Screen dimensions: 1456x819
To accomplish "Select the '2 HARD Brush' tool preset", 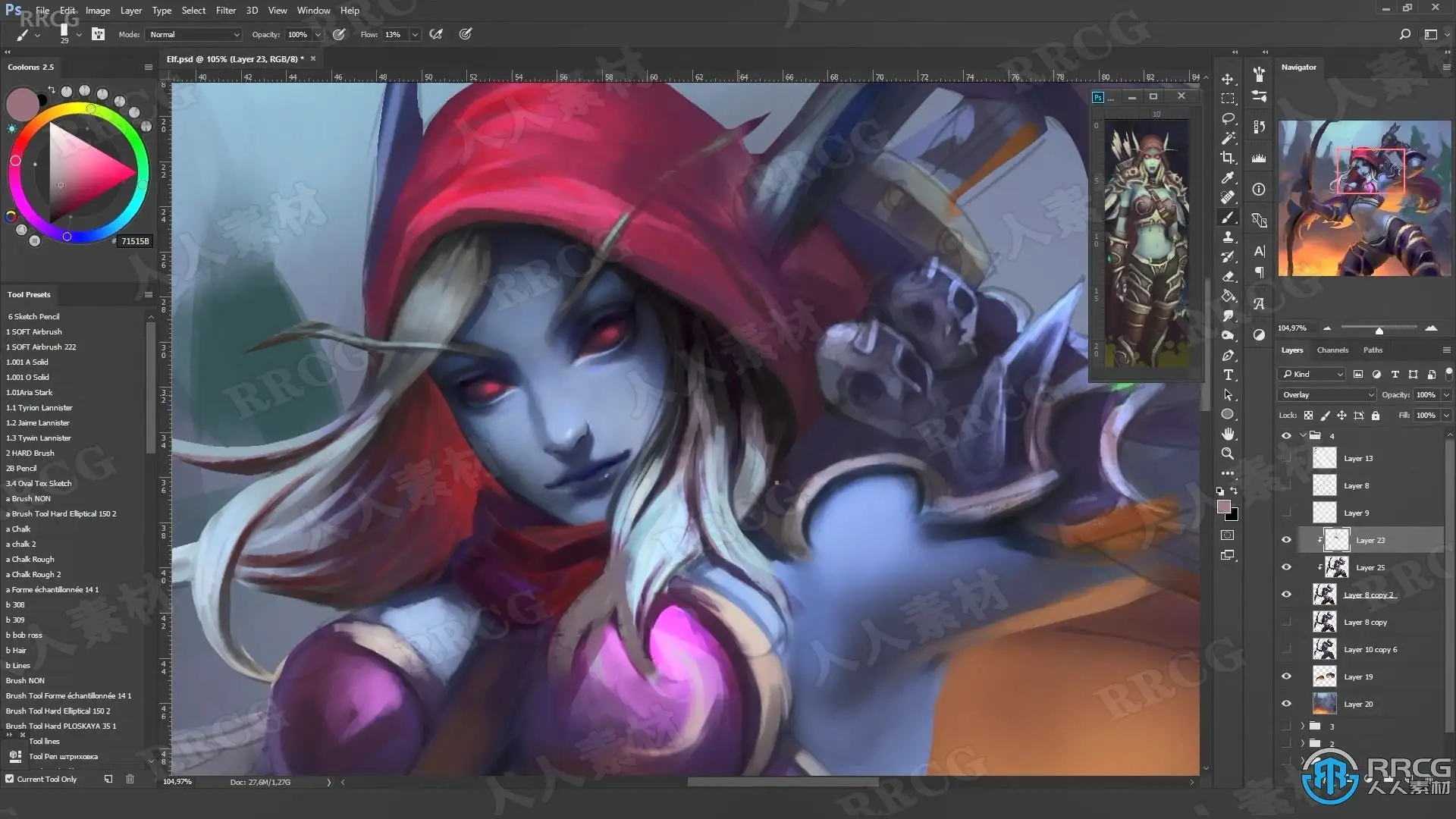I will click(x=30, y=453).
